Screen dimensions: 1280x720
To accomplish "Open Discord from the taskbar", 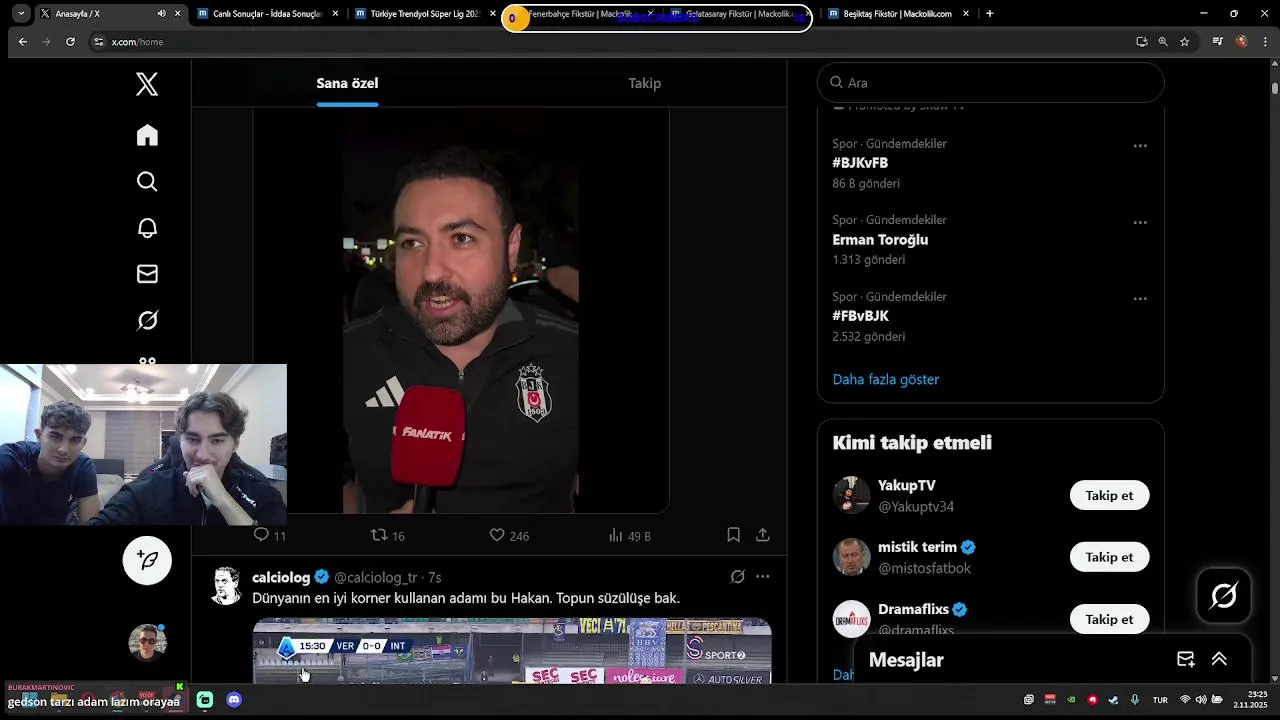I will point(234,700).
